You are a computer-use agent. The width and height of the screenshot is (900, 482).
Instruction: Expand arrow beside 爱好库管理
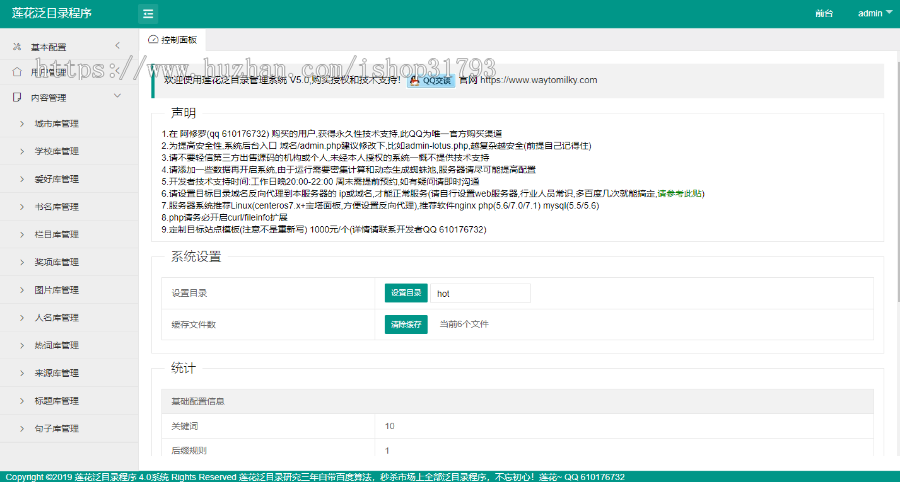click(x=22, y=179)
